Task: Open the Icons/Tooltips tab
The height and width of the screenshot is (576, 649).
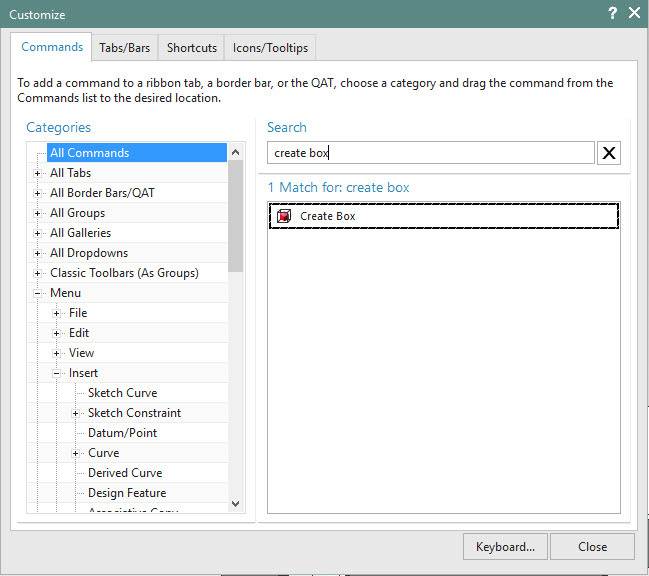Action: (x=270, y=48)
